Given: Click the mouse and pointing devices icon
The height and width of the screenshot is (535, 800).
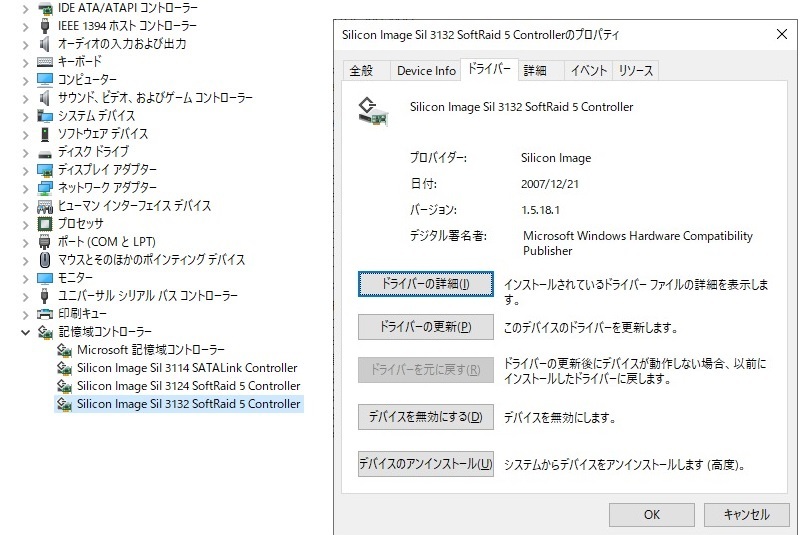Looking at the screenshot, I should point(45,260).
